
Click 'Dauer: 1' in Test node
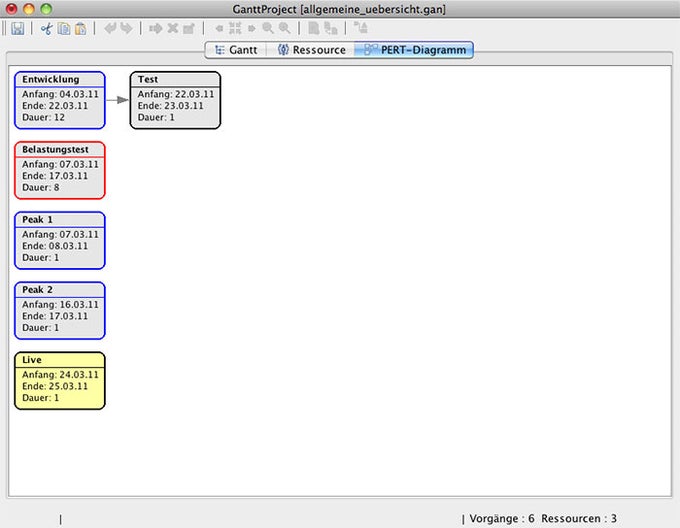click(x=156, y=117)
